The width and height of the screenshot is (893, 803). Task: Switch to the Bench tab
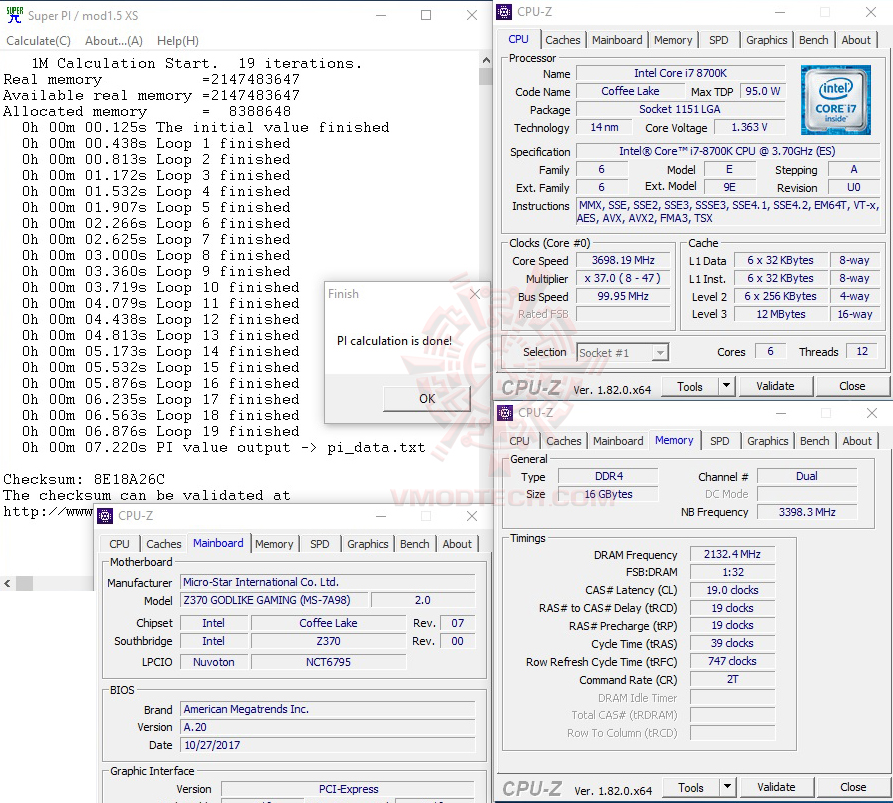point(813,40)
